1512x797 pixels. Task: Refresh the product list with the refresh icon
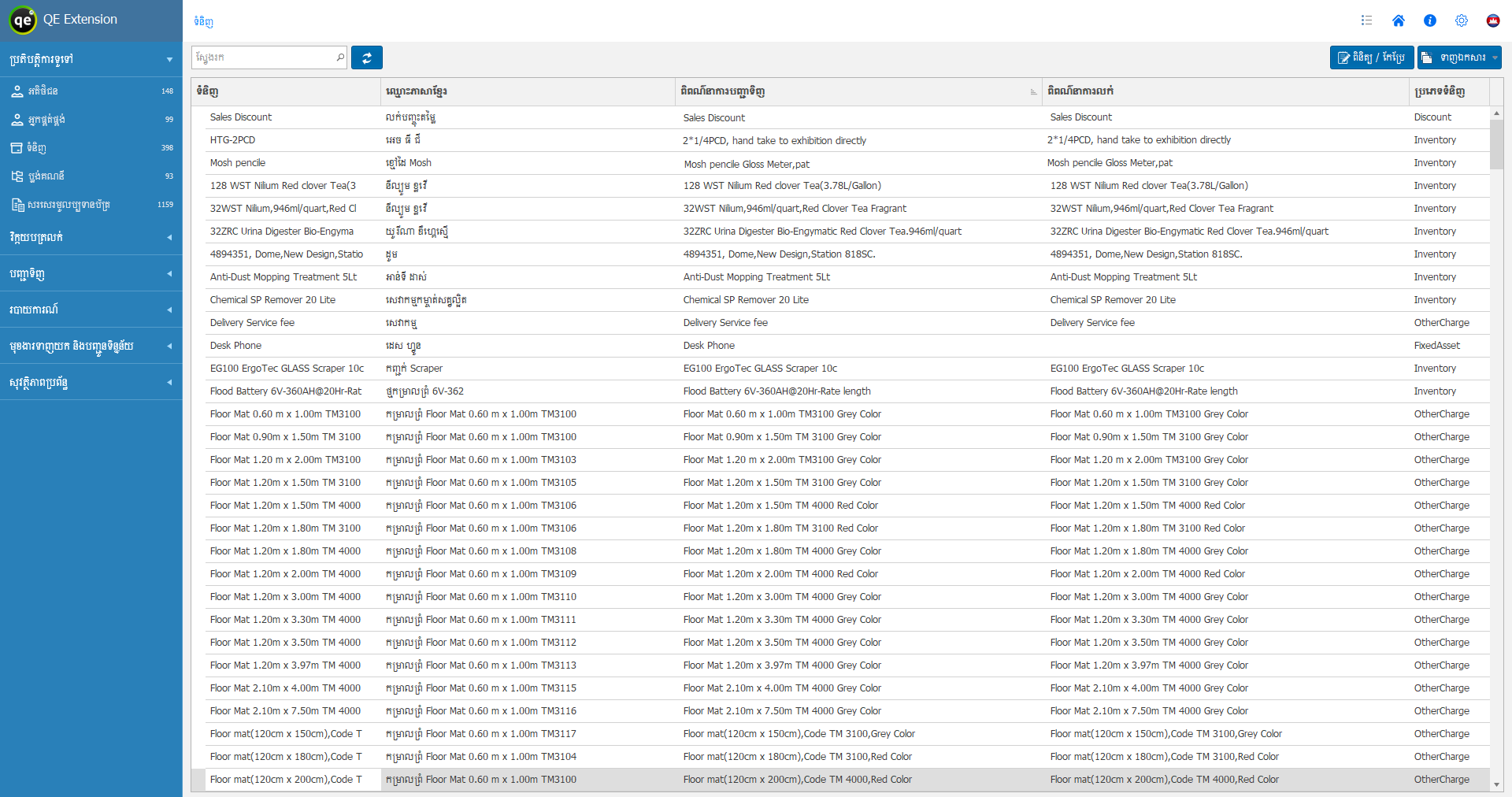click(366, 57)
